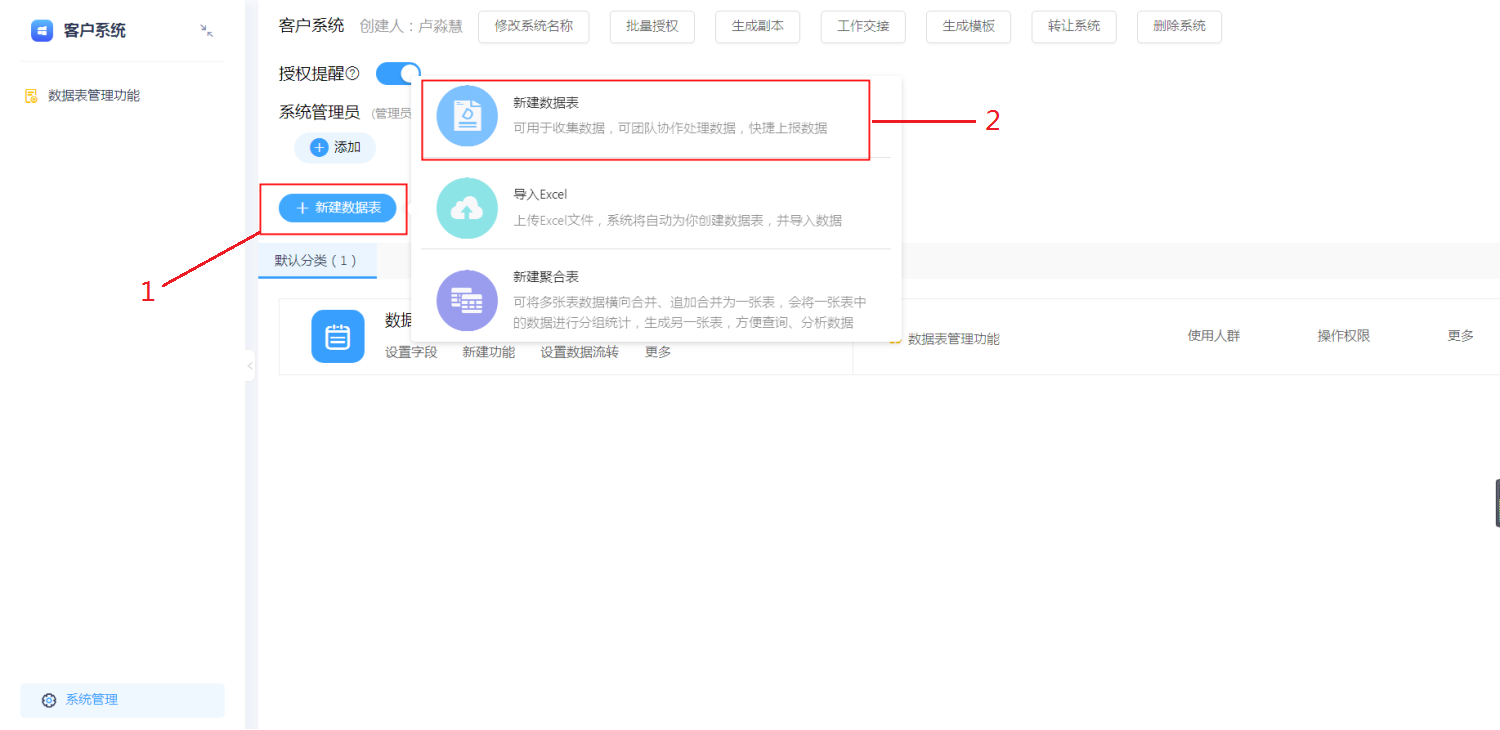
Task: Click the cloud upload icon for 导入Excel
Action: click(467, 208)
